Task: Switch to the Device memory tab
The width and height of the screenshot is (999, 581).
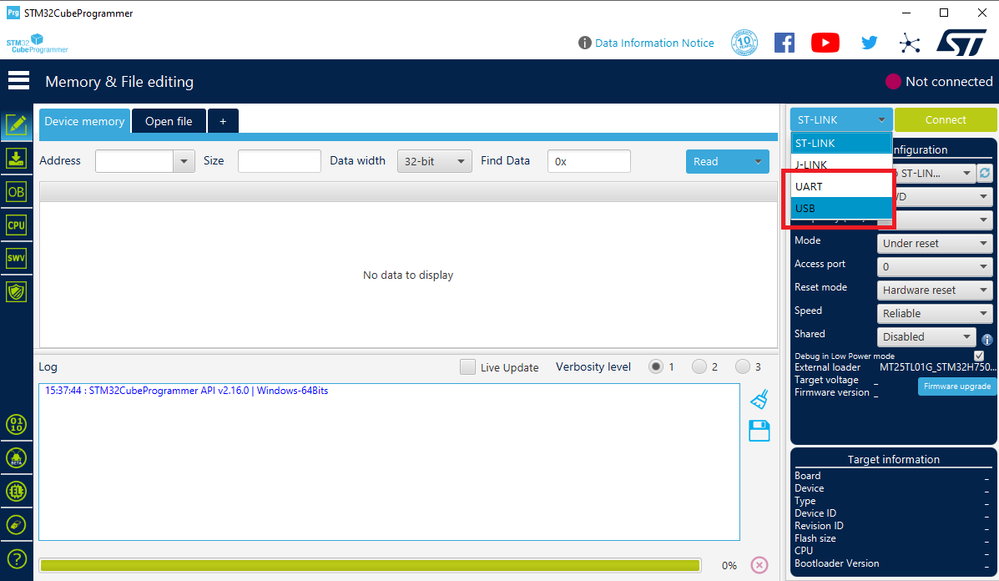Action: 85,121
